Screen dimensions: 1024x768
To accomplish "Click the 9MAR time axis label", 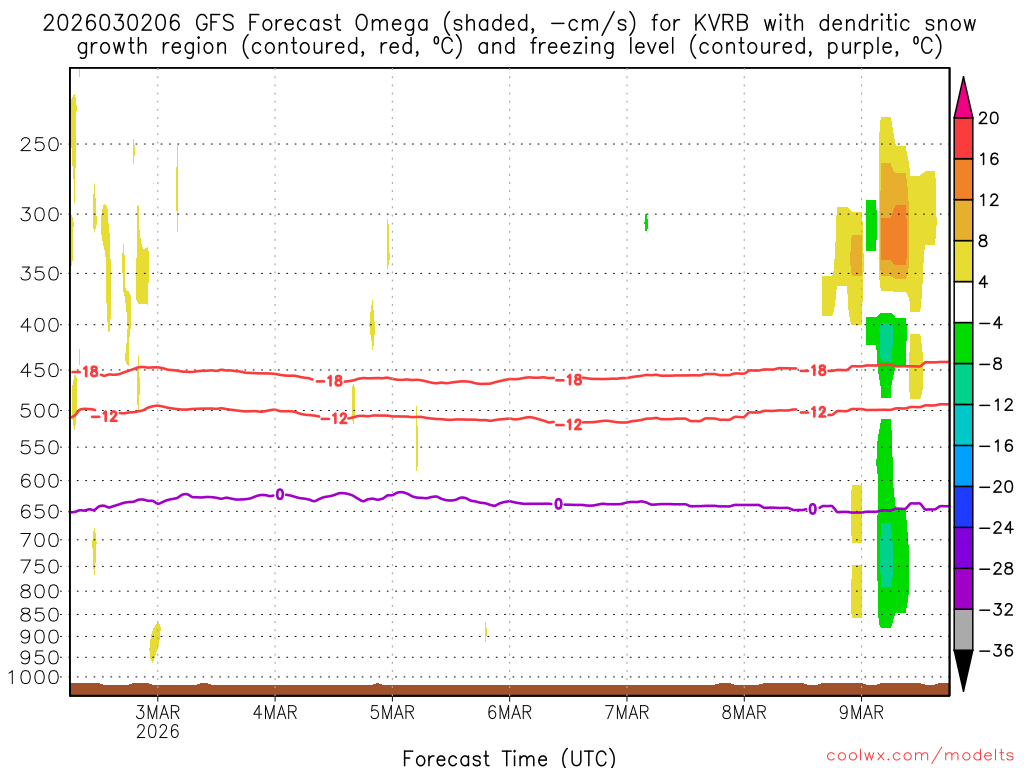I will click(x=861, y=712).
